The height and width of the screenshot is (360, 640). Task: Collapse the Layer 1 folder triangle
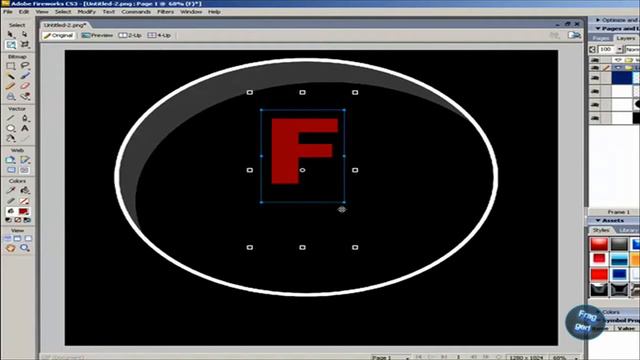[618, 68]
